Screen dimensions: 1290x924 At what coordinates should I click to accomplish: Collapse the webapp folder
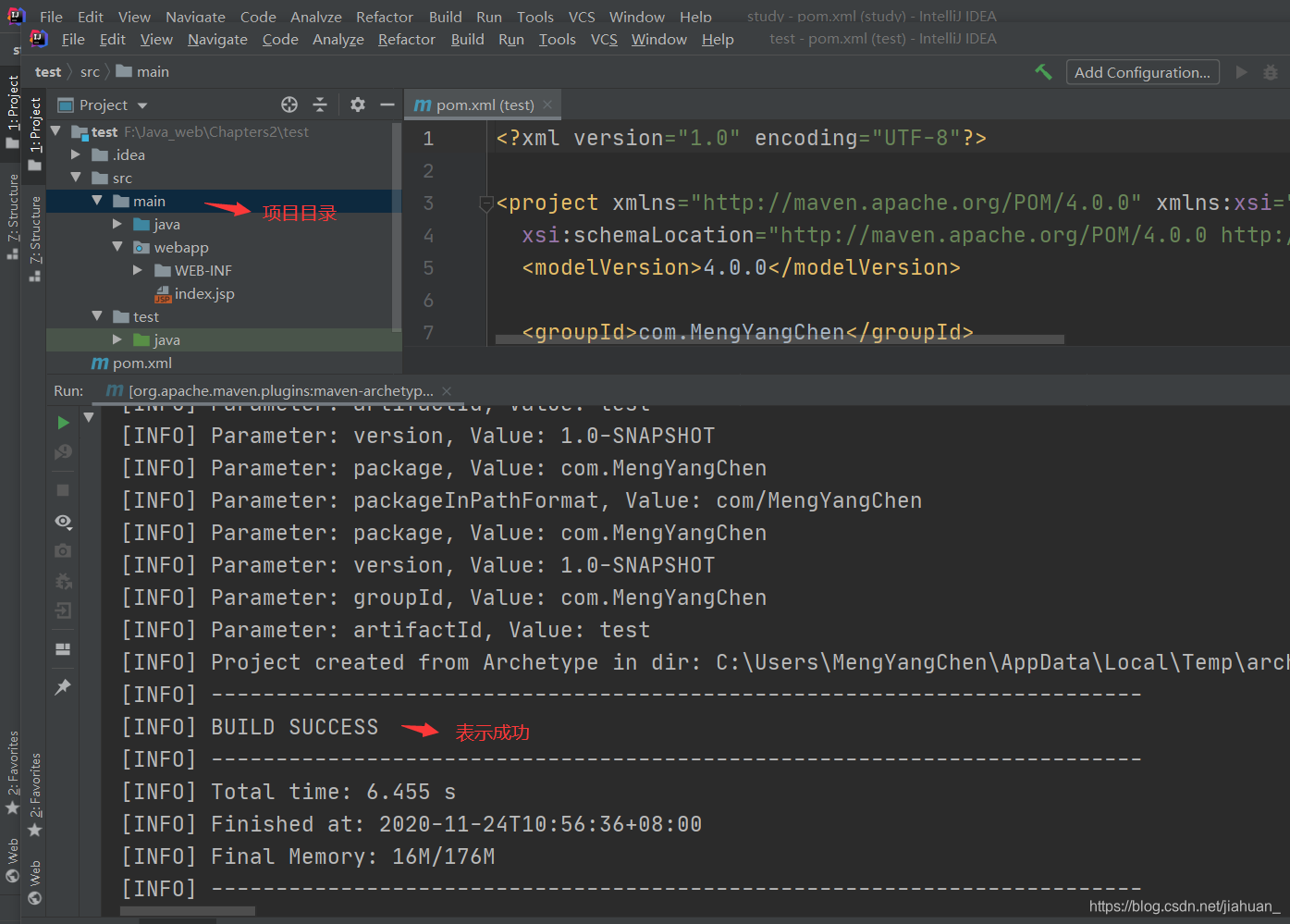[117, 247]
